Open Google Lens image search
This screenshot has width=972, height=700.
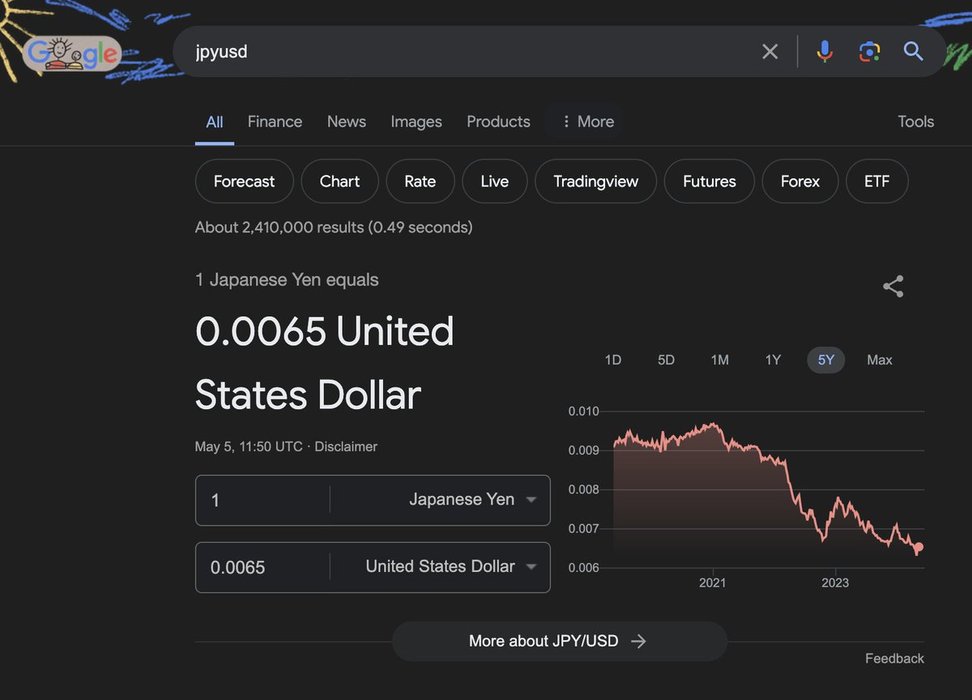[x=869, y=51]
